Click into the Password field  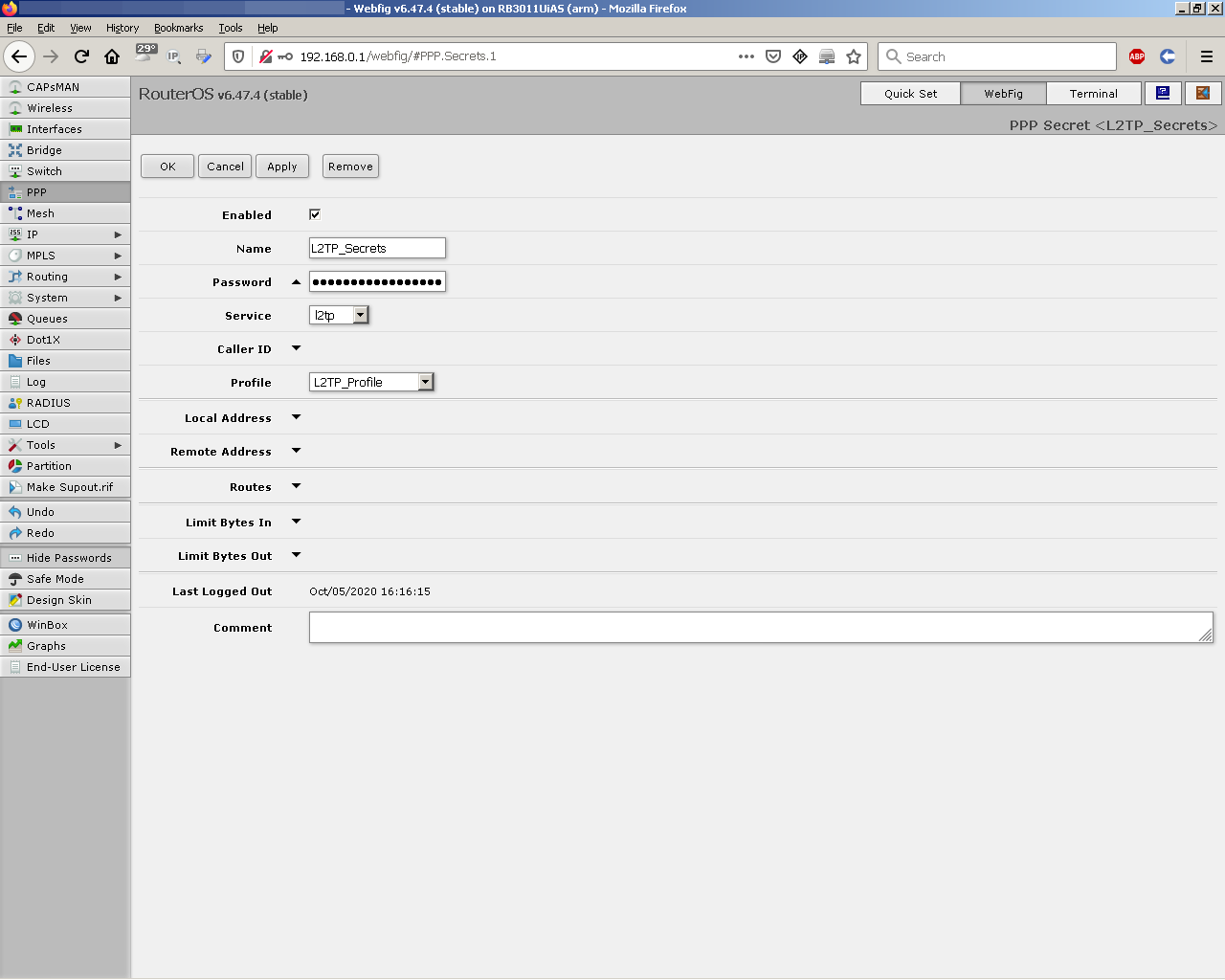(377, 281)
